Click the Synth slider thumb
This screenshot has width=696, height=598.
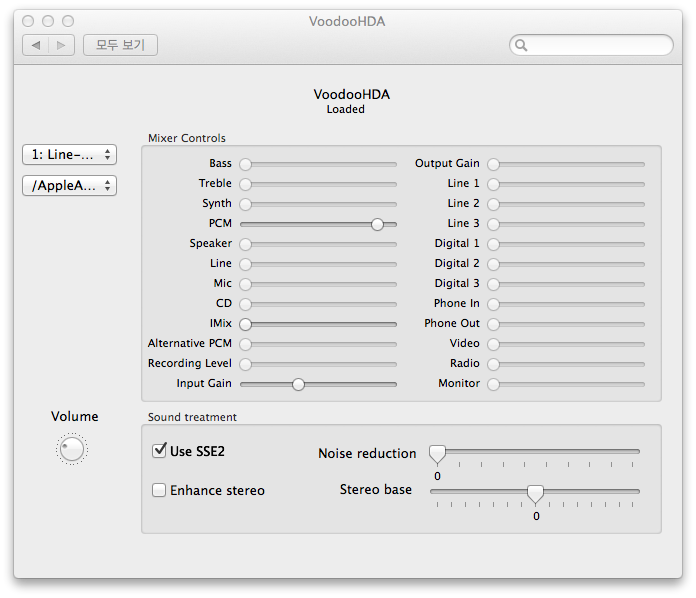[x=245, y=204]
